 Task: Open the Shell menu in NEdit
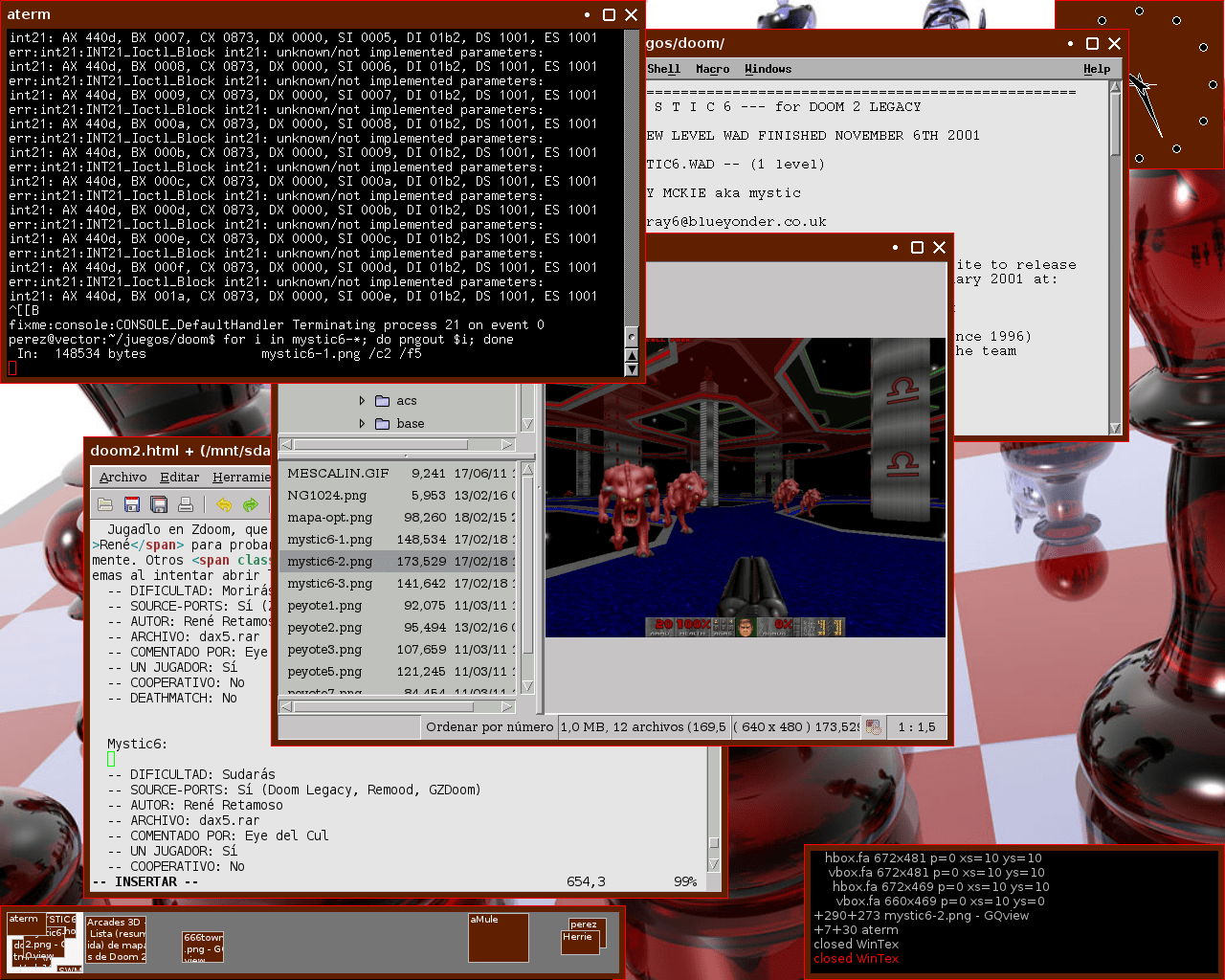point(663,69)
